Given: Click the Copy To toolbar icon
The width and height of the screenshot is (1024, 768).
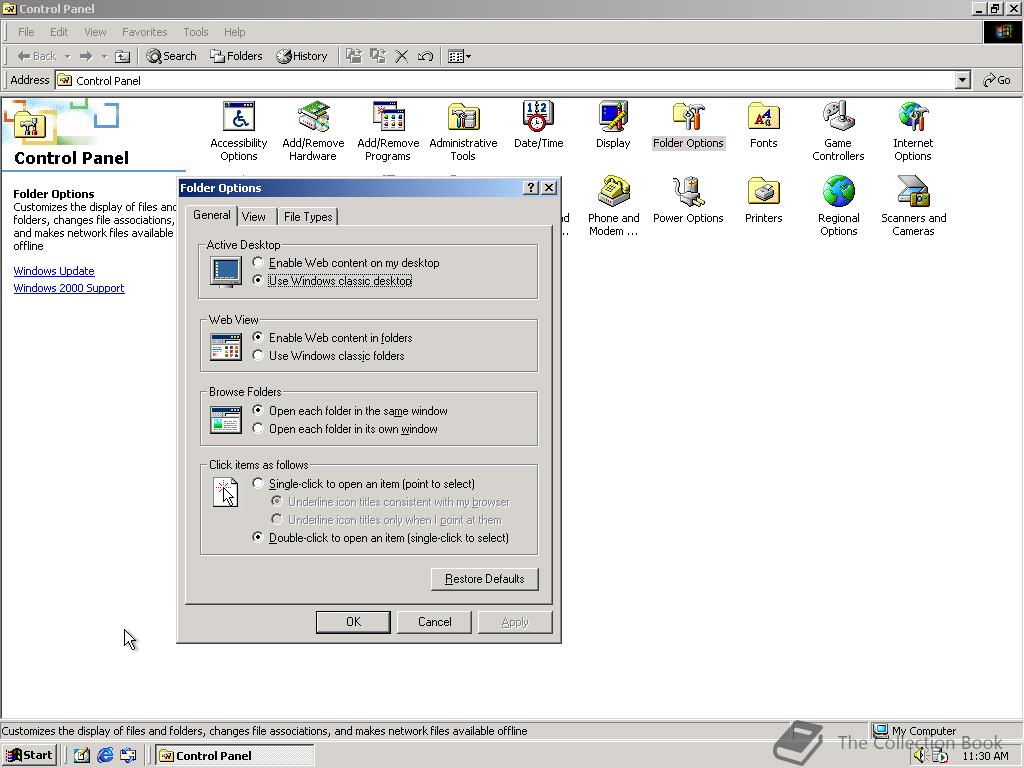Looking at the screenshot, I should tap(377, 56).
